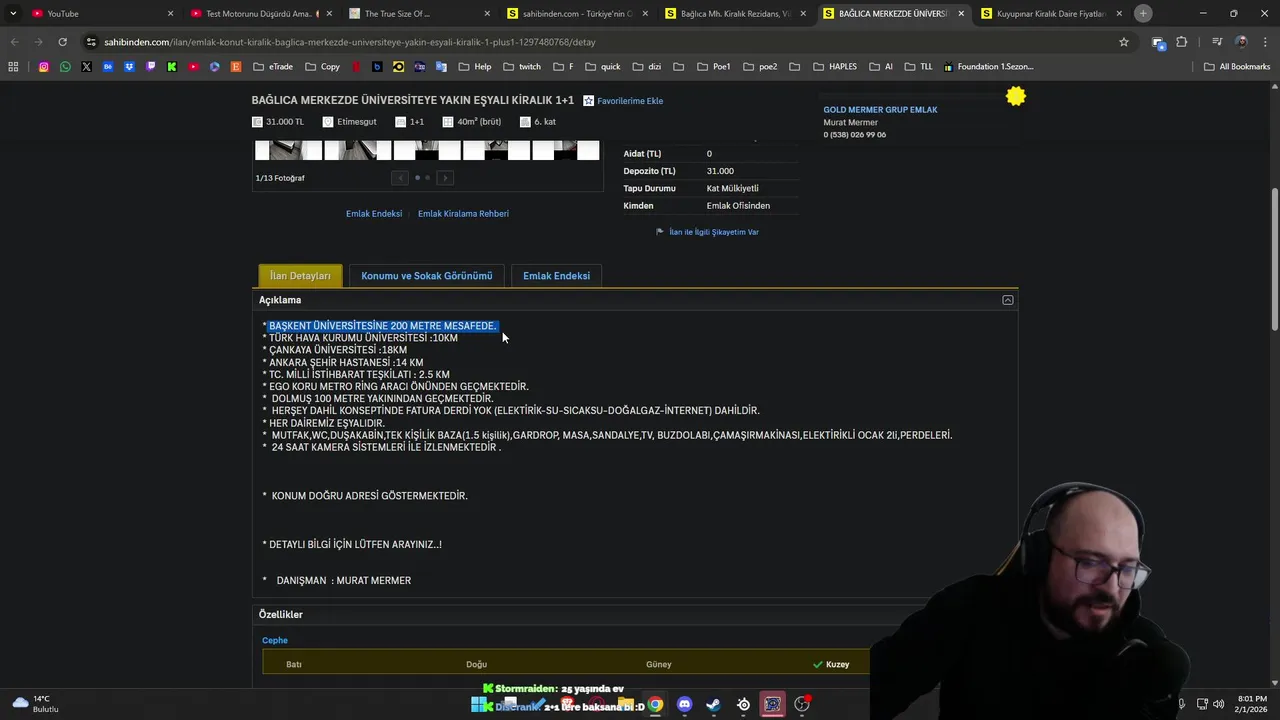Open the media controls icon in toolbar
The height and width of the screenshot is (720, 1280).
point(1217,42)
